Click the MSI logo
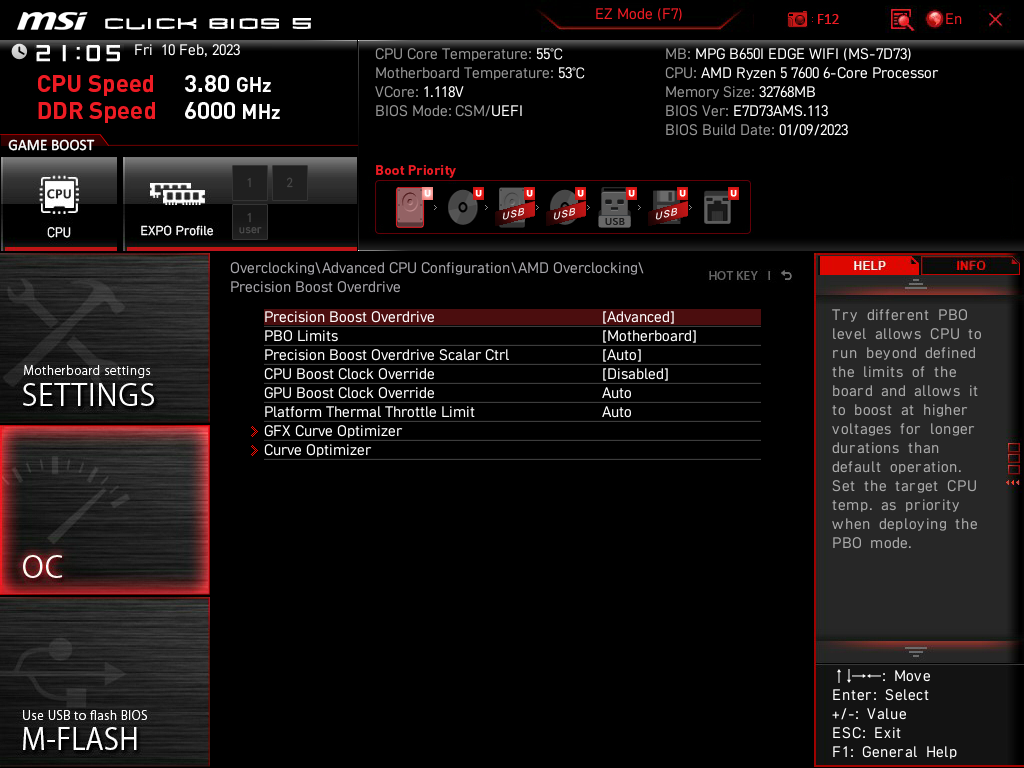 [x=52, y=21]
